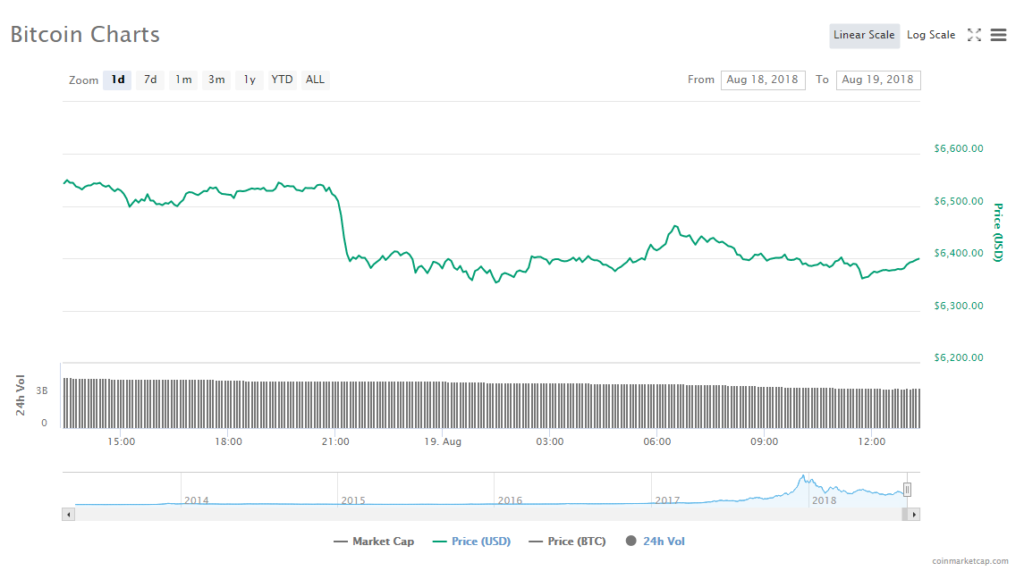
Task: Select the YTD zoom option
Action: [x=282, y=80]
